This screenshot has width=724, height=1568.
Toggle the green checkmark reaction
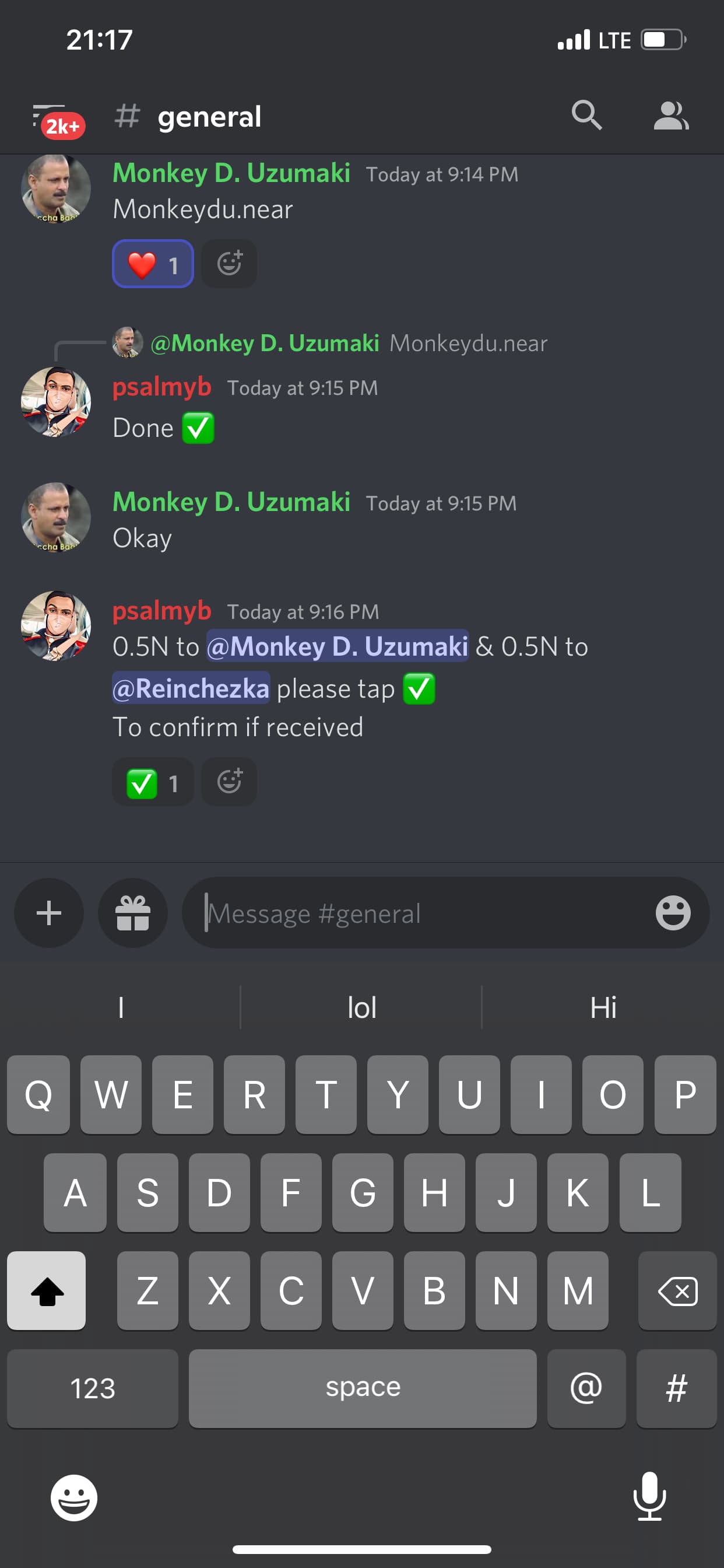(153, 782)
